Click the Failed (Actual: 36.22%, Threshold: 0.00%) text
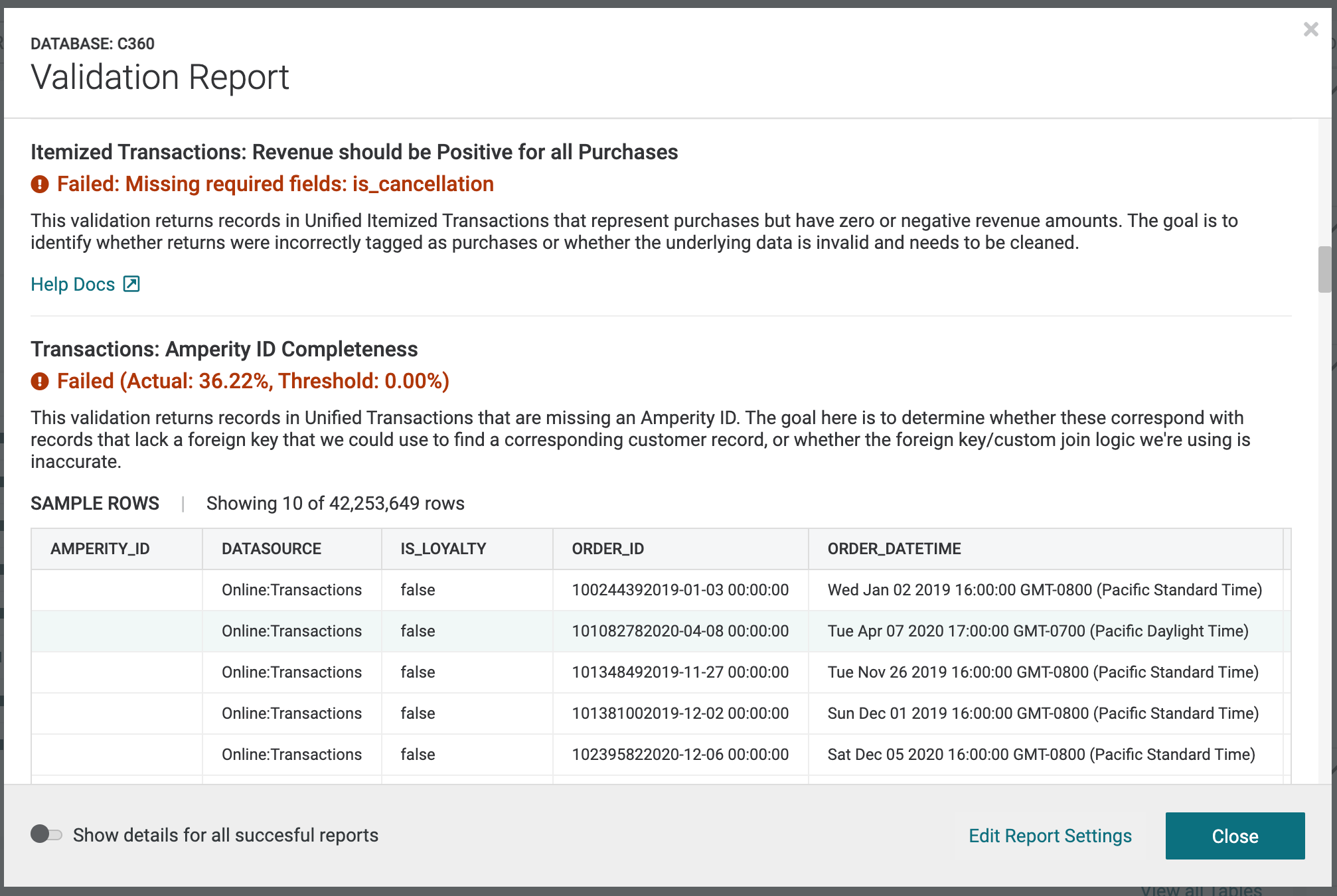Image resolution: width=1337 pixels, height=896 pixels. [x=253, y=381]
